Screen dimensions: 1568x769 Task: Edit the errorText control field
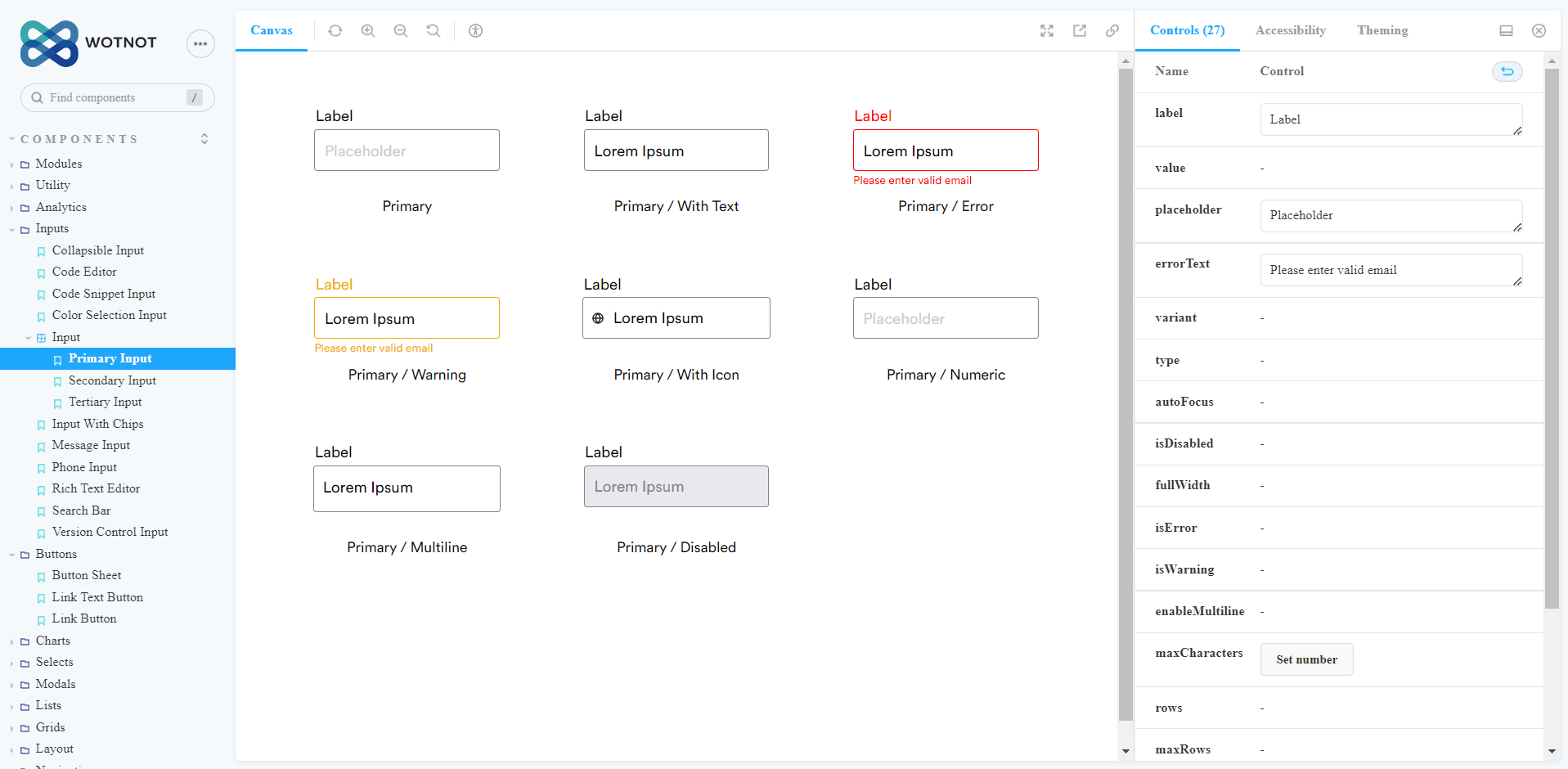click(1391, 270)
